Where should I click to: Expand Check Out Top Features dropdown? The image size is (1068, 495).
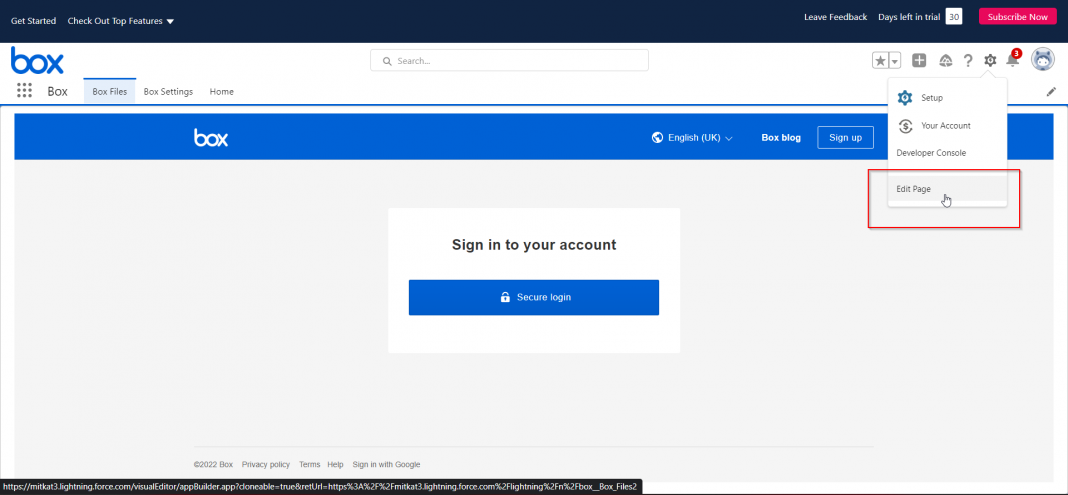click(121, 21)
